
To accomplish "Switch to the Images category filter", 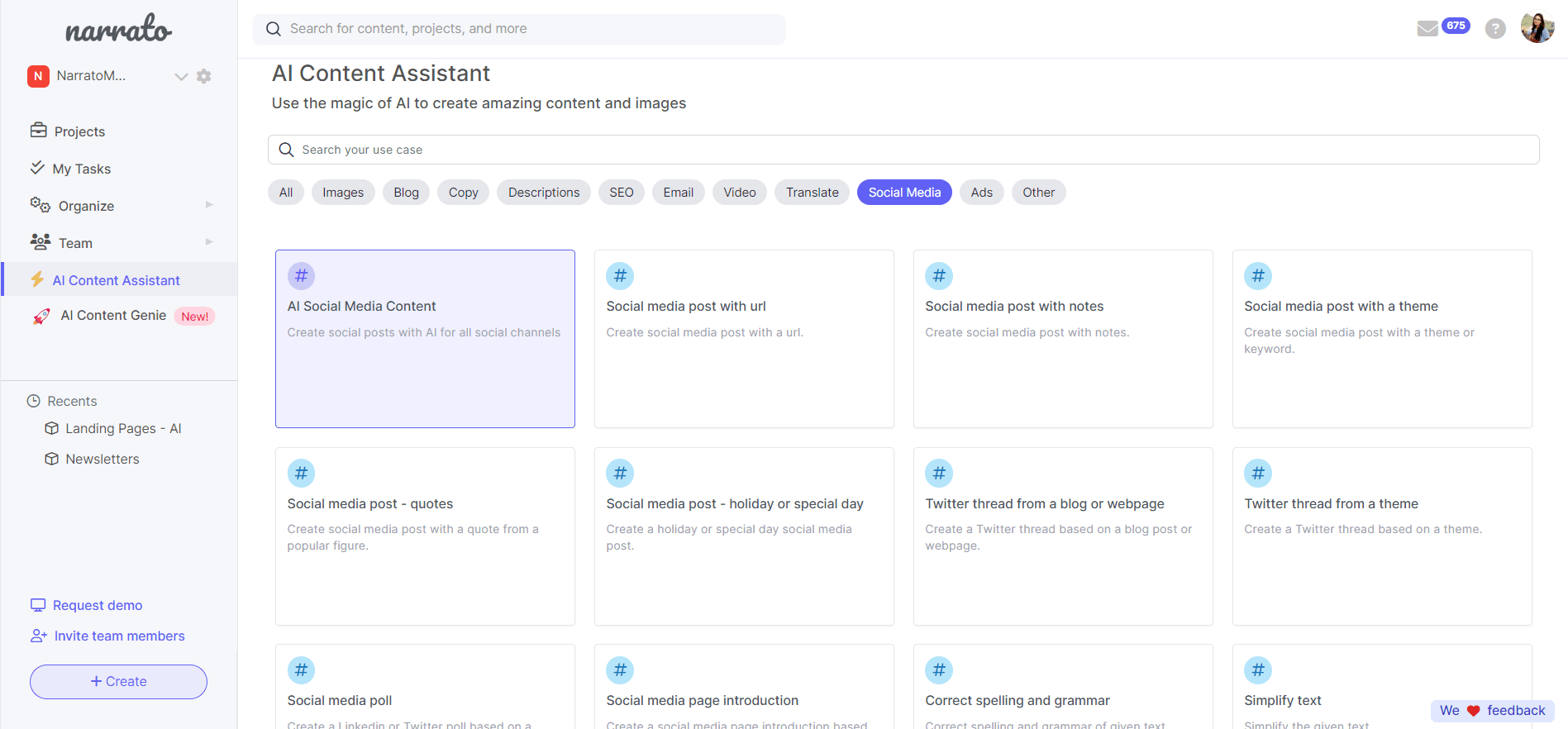I will tap(343, 193).
